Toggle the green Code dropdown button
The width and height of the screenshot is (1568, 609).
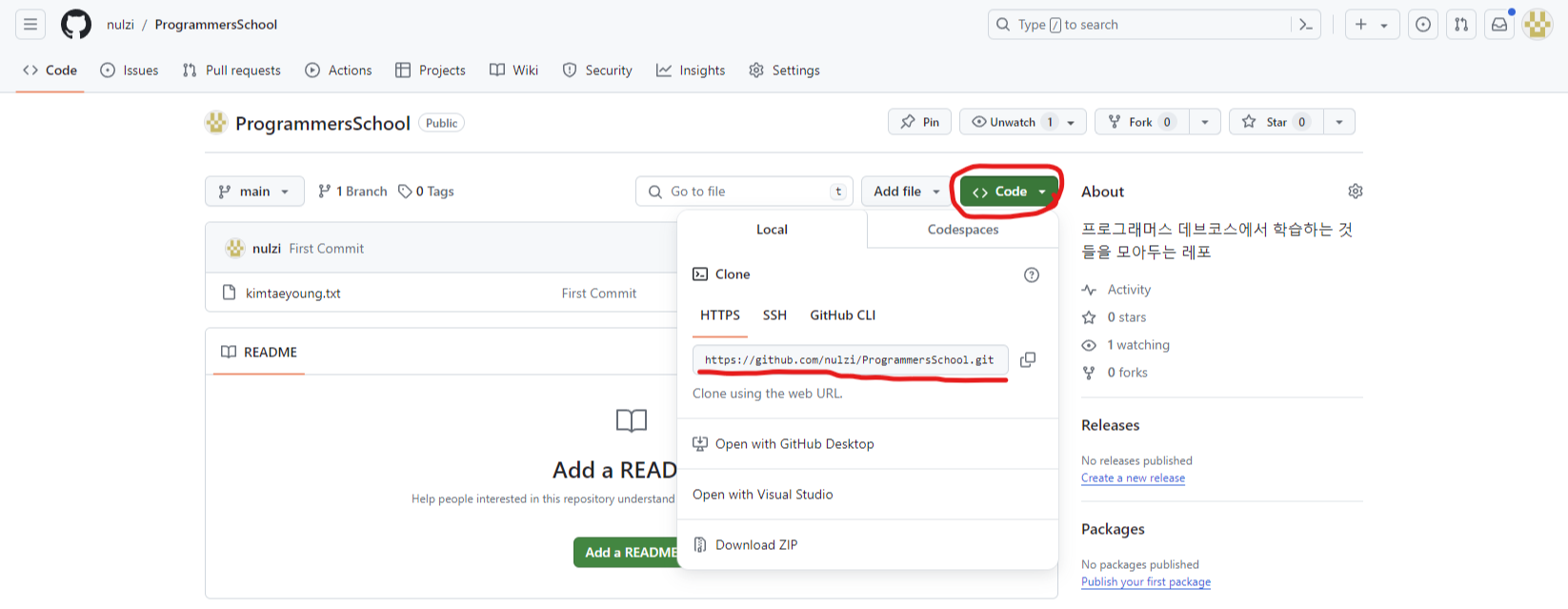[1010, 192]
